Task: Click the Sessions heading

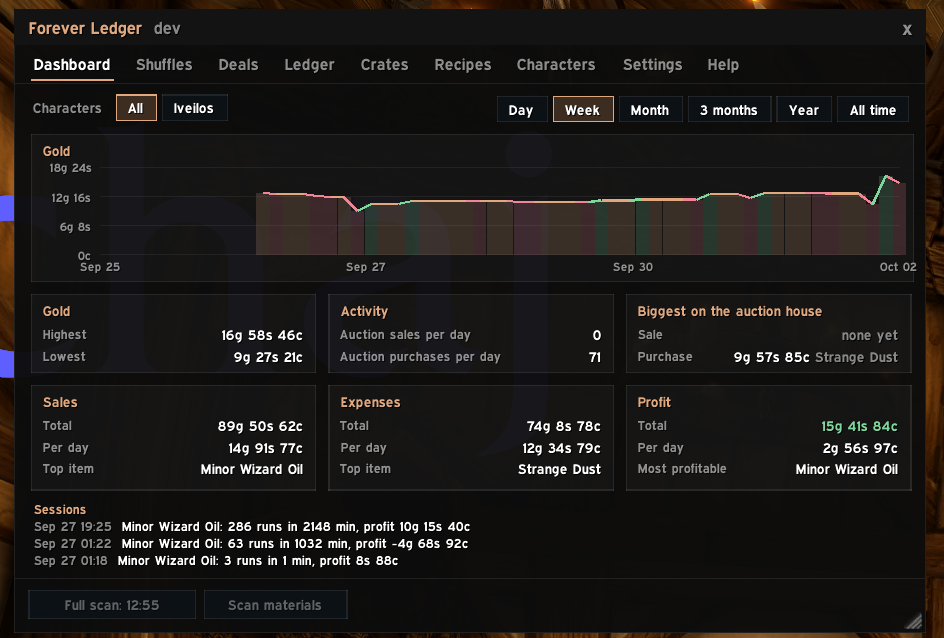Action: [x=60, y=510]
